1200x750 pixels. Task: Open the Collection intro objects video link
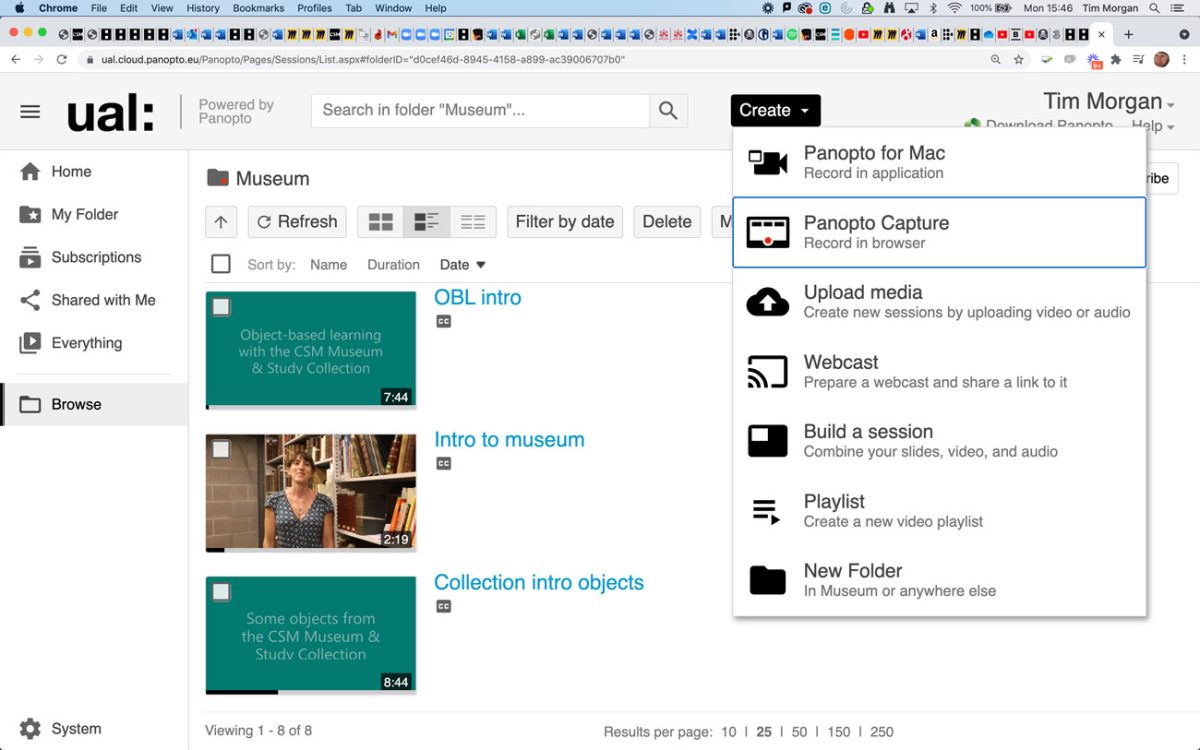click(x=538, y=582)
